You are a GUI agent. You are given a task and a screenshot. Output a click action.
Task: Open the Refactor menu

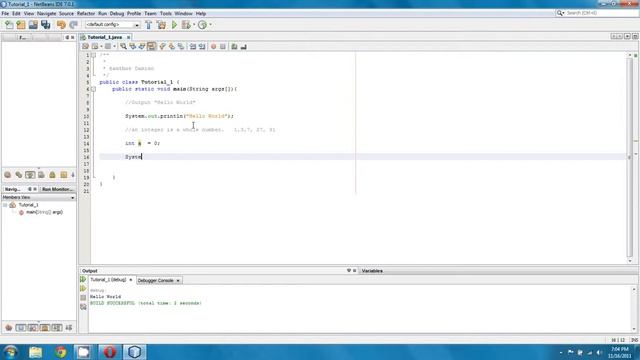coord(86,13)
